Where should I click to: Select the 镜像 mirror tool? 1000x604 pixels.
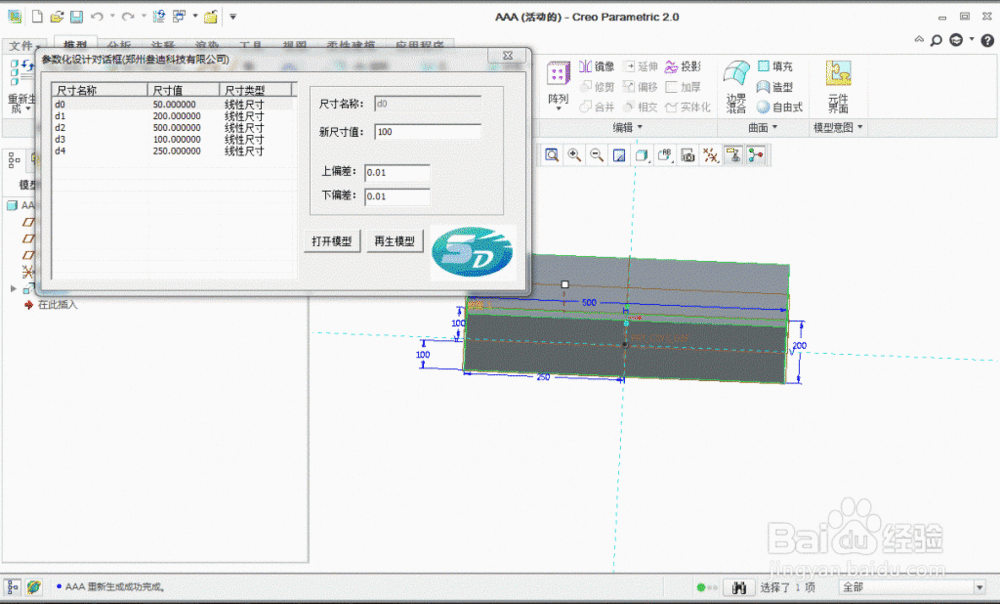(x=596, y=66)
